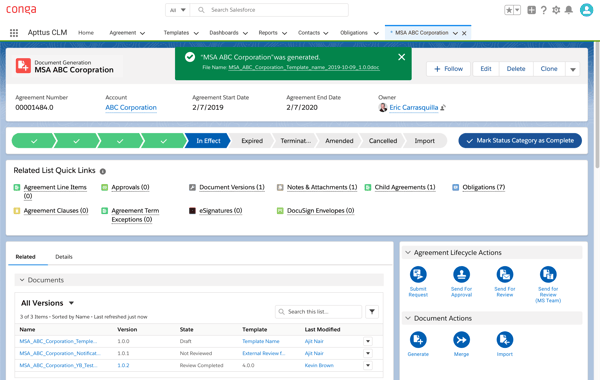Click the Related List Quick Links info icon

[x=103, y=171]
